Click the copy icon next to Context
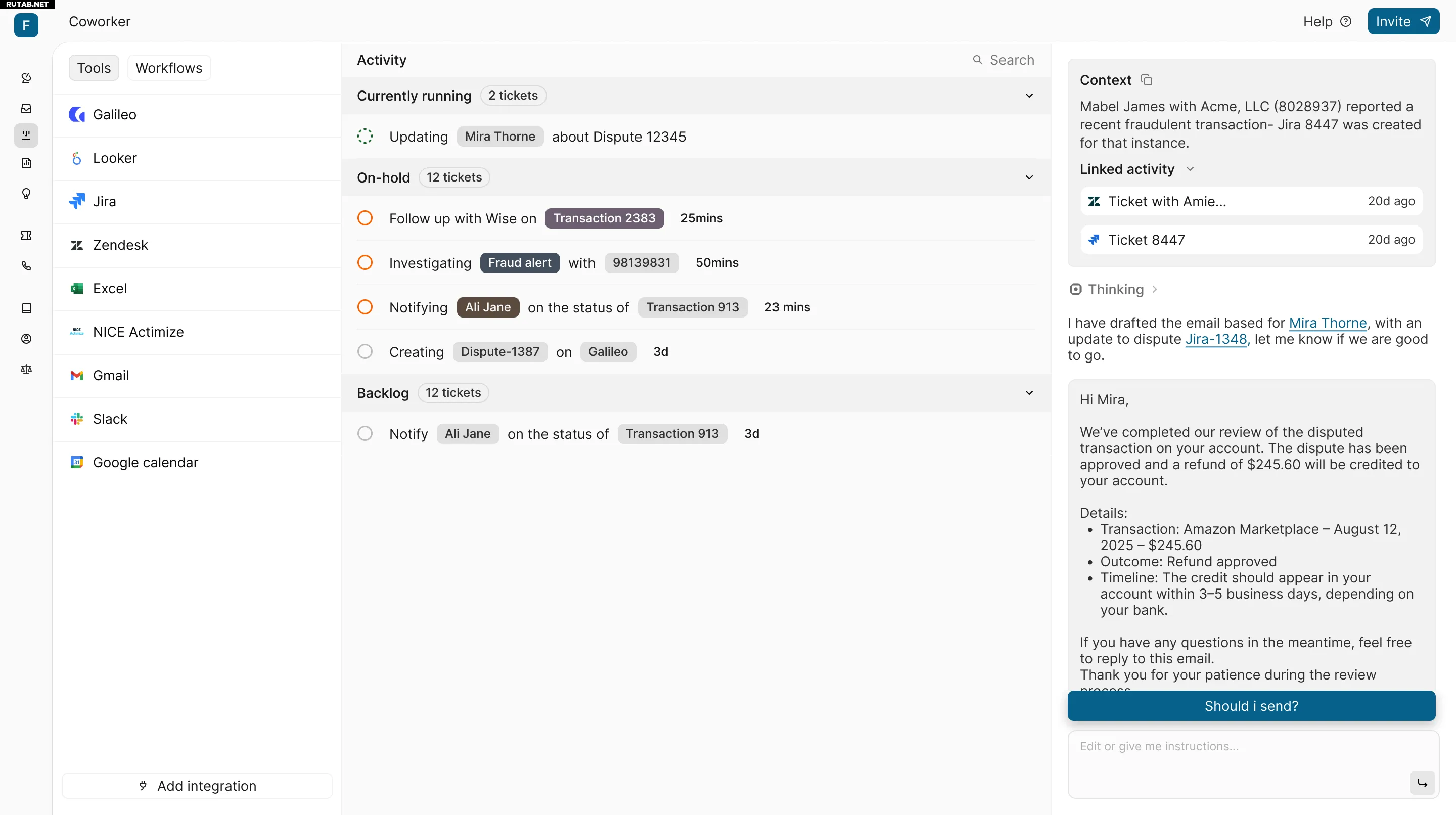The height and width of the screenshot is (815, 1456). [x=1146, y=80]
